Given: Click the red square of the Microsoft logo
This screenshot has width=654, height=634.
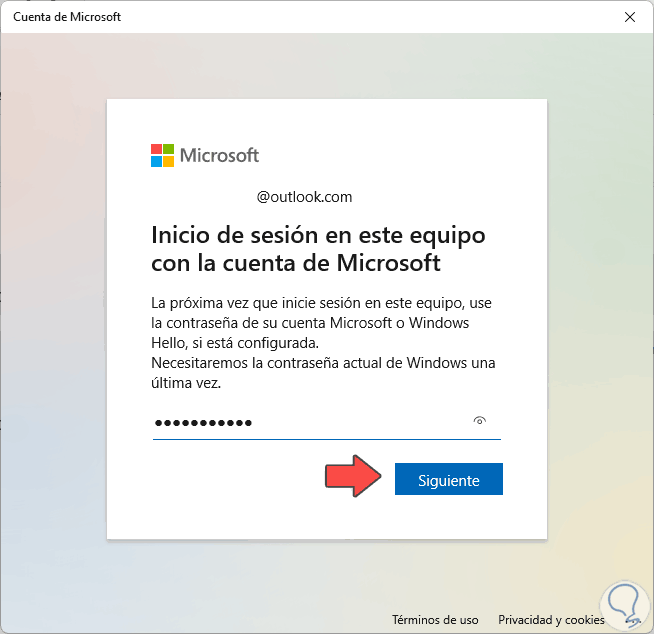Looking at the screenshot, I should 156,149.
